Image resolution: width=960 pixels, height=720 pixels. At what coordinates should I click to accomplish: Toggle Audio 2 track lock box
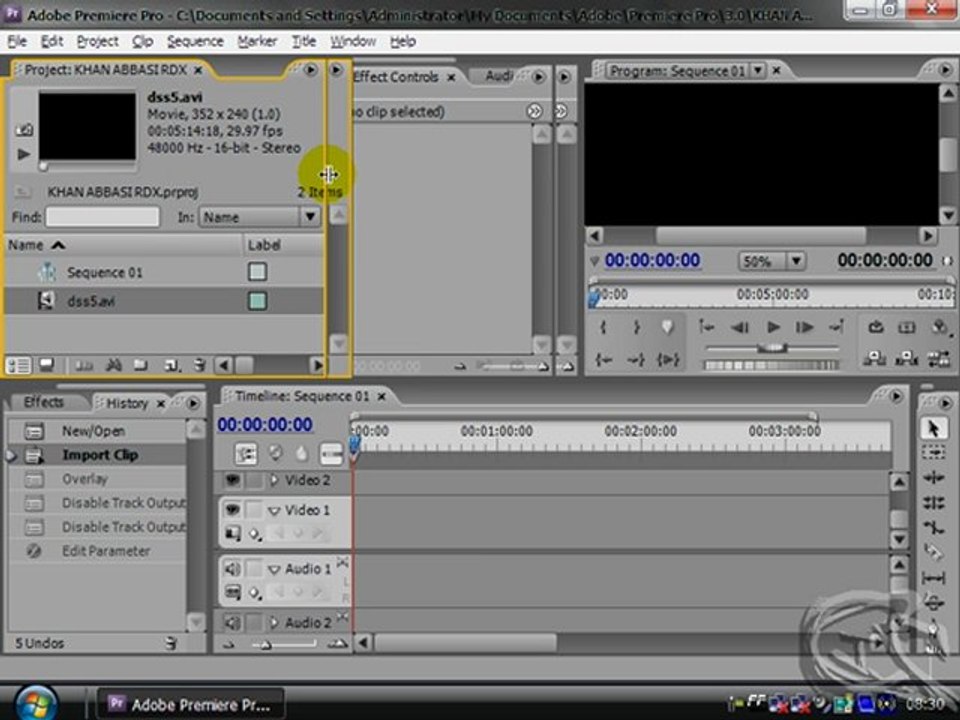tap(253, 623)
